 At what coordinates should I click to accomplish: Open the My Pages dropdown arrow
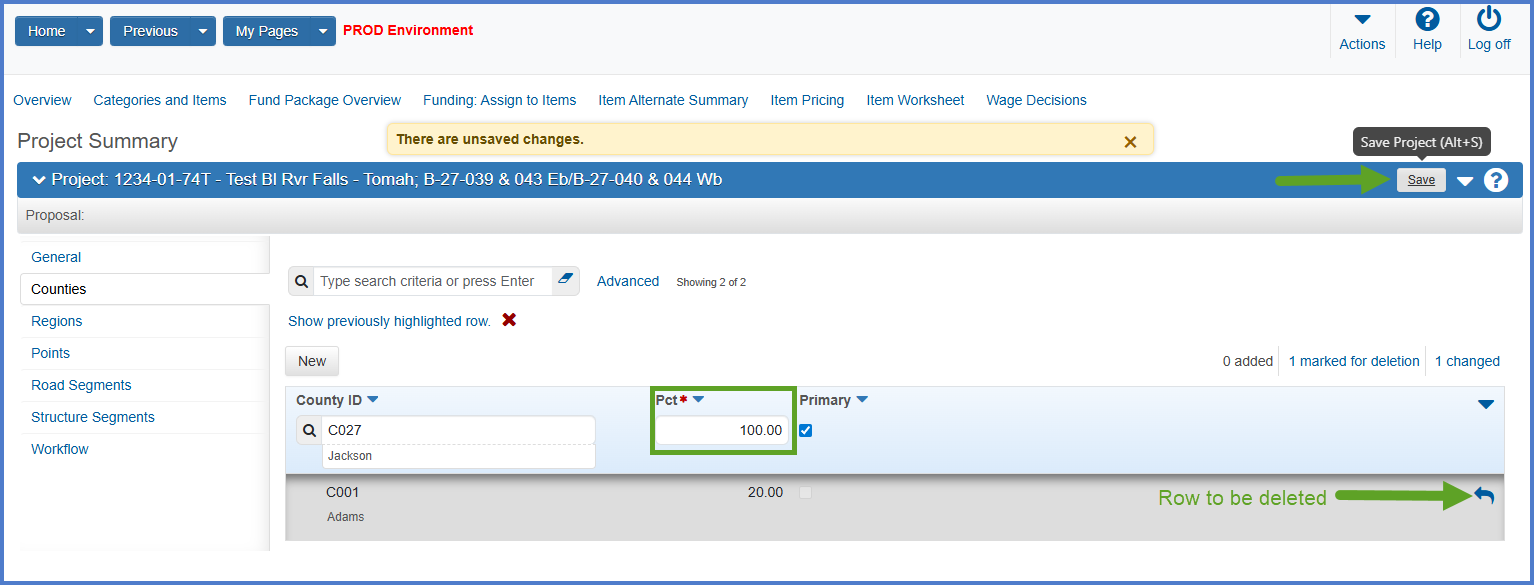coord(322,31)
